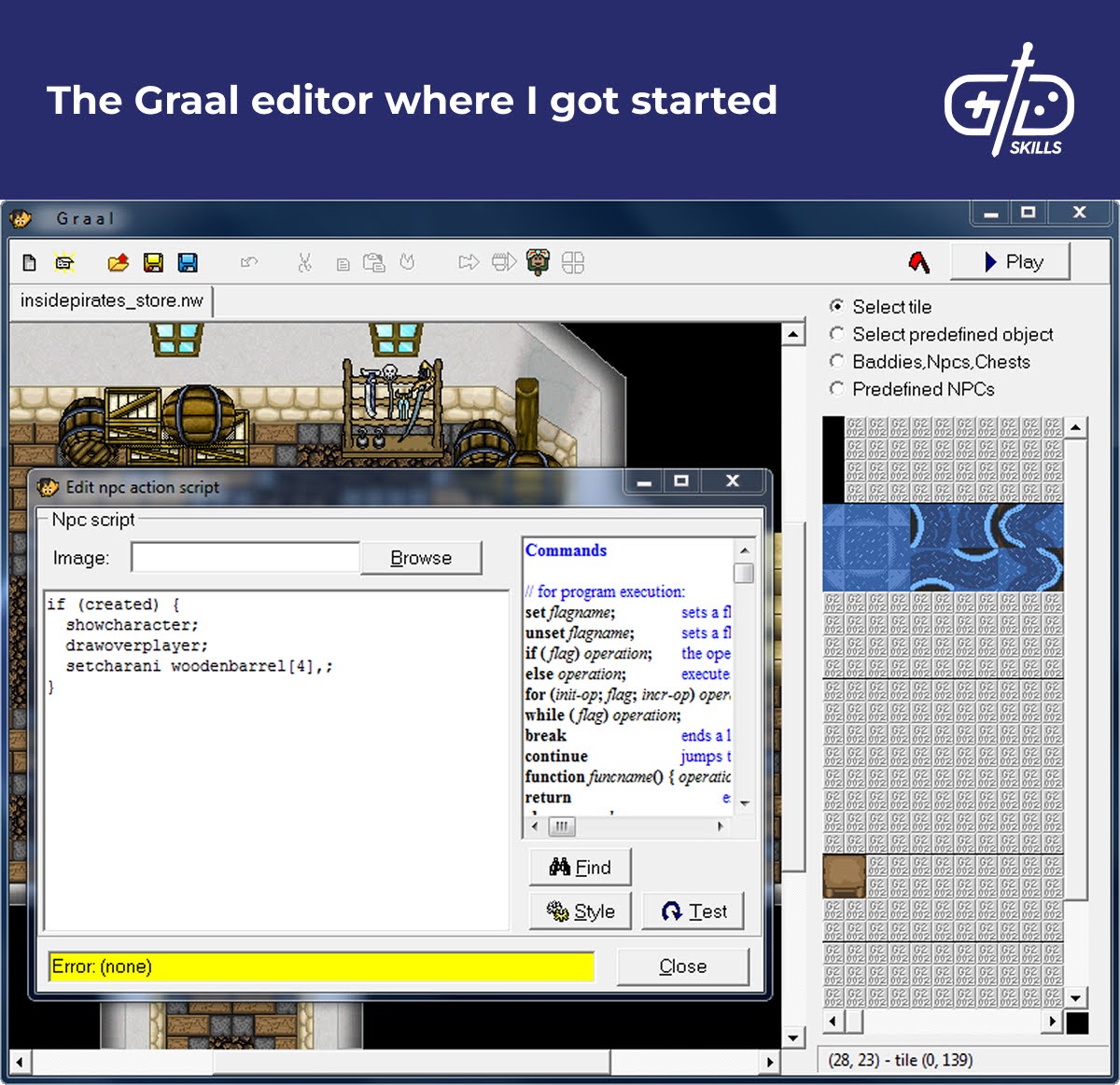Click the Paste clipboard toolbar icon
Image resolution: width=1120 pixels, height=1085 pixels.
coord(373,263)
